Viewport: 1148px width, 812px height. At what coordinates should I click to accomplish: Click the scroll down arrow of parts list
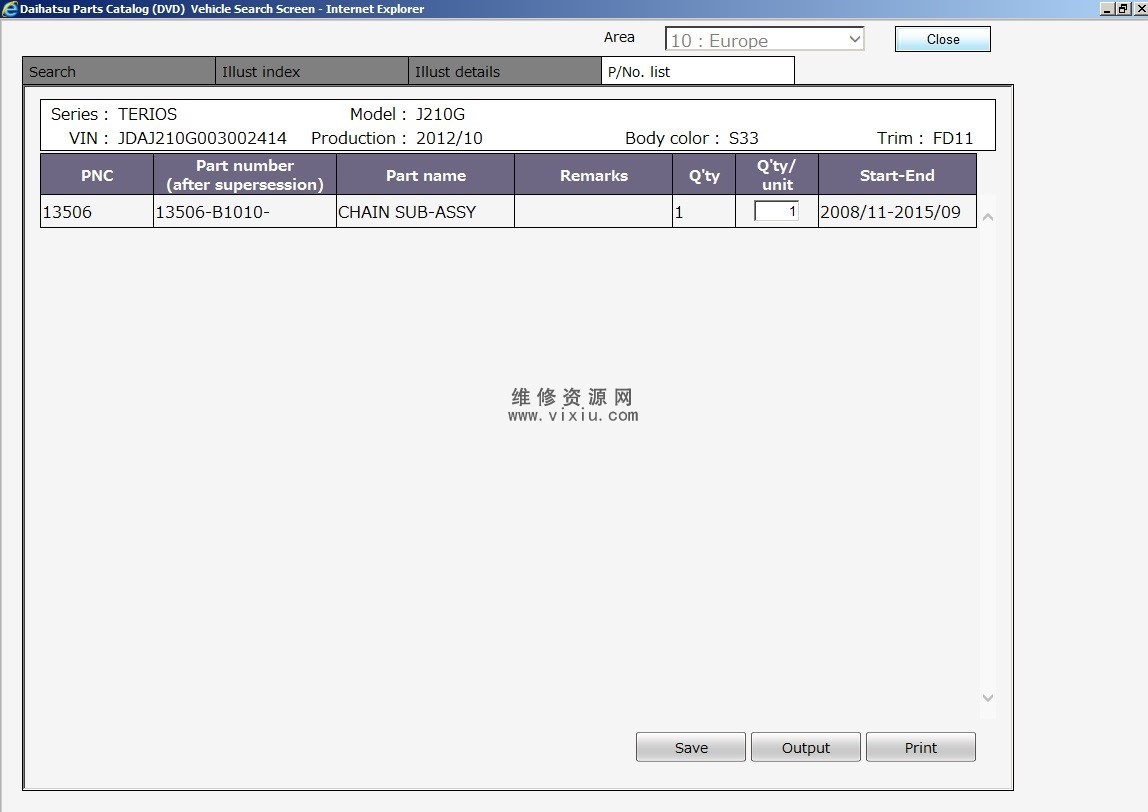[x=988, y=698]
